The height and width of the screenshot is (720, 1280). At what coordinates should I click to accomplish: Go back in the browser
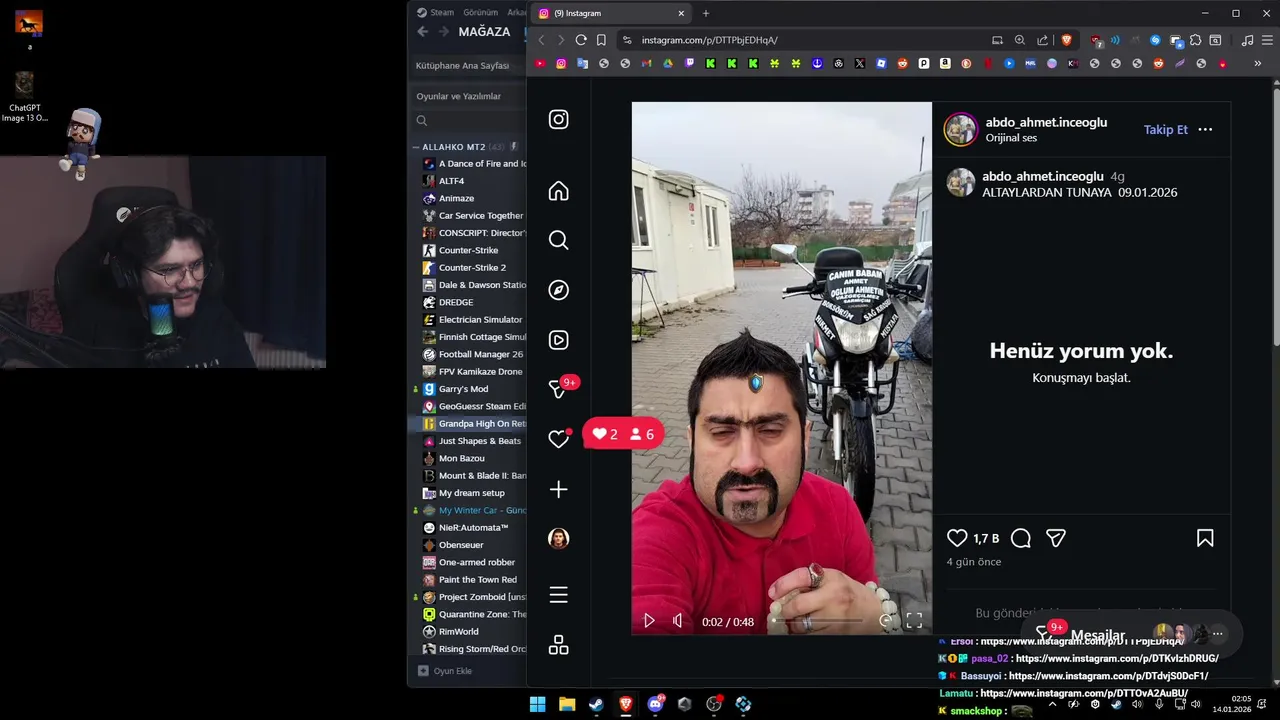click(x=541, y=40)
